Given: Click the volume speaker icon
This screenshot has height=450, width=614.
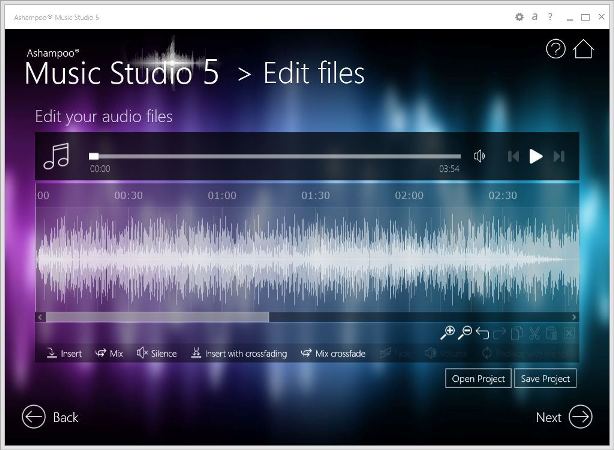Looking at the screenshot, I should [479, 156].
